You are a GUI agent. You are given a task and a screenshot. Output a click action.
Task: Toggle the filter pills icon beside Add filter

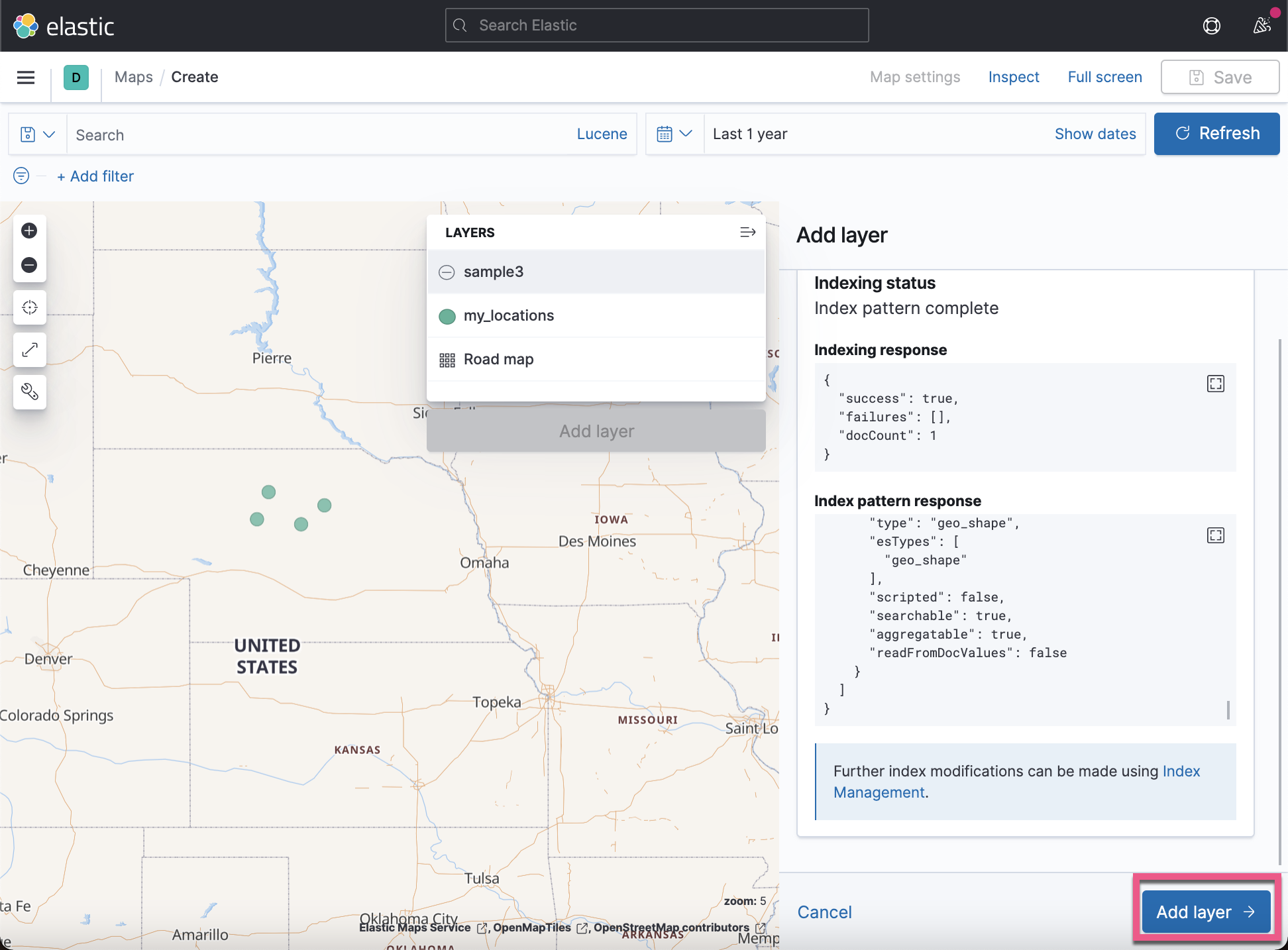pyautogui.click(x=21, y=176)
